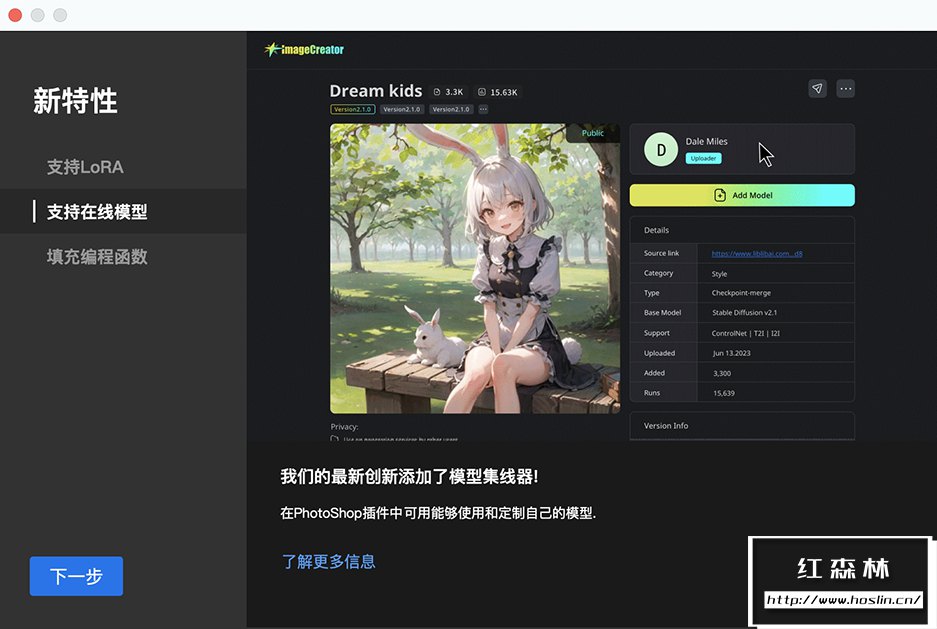The height and width of the screenshot is (629, 937).
Task: Click the Details section header
Action: click(656, 230)
